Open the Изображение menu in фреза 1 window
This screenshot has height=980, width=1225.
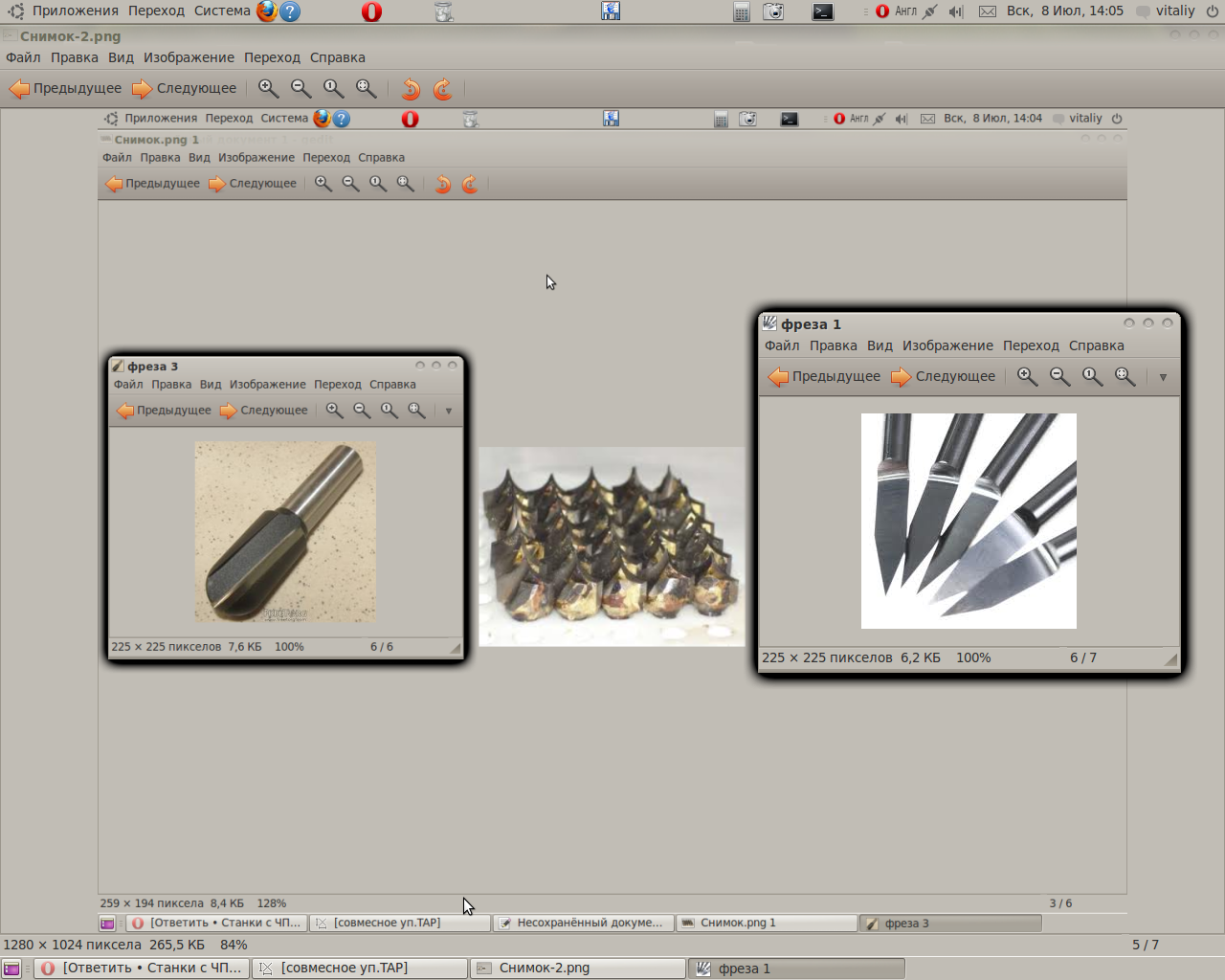947,345
